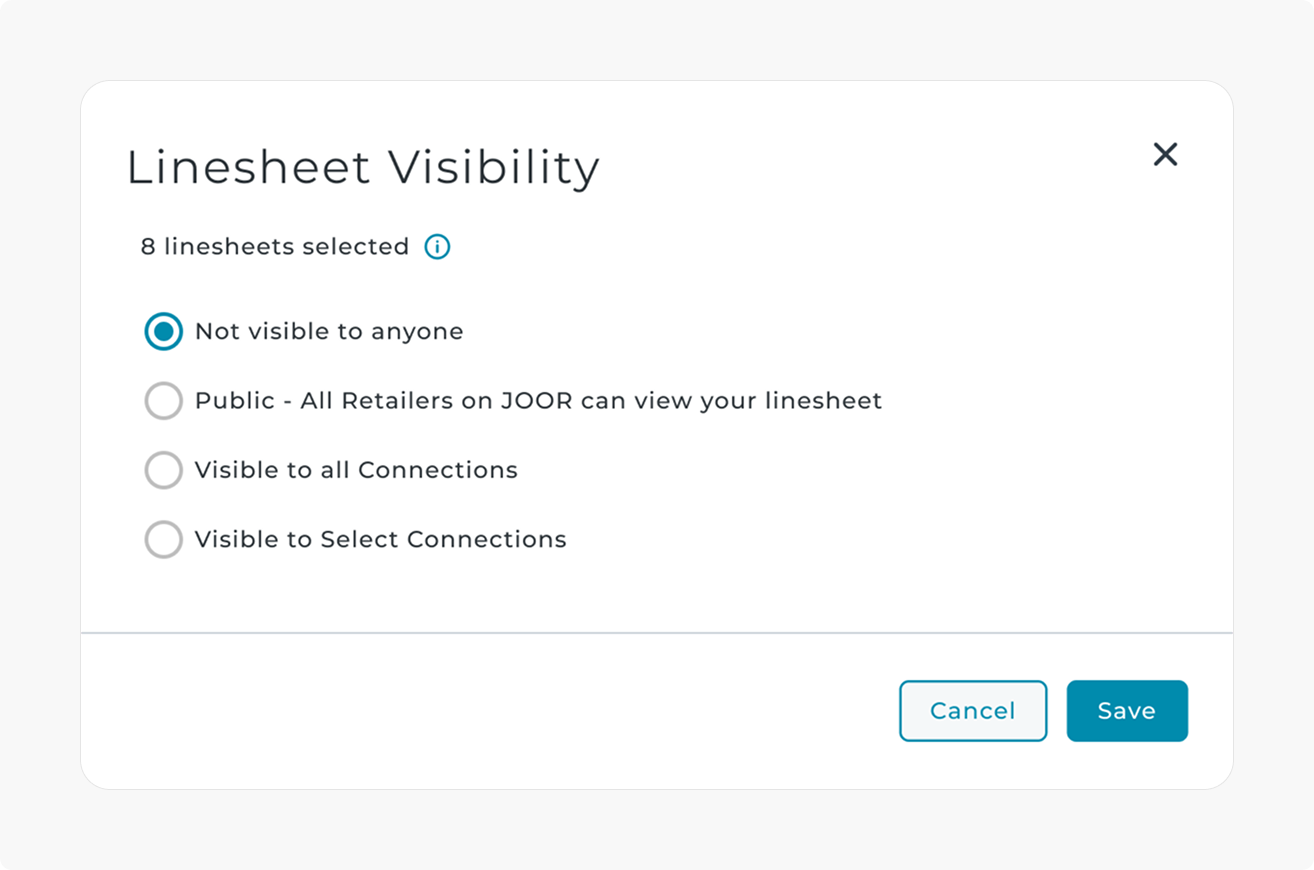1314x870 pixels.
Task: Click the "8 linesheets selected" text
Action: click(275, 247)
